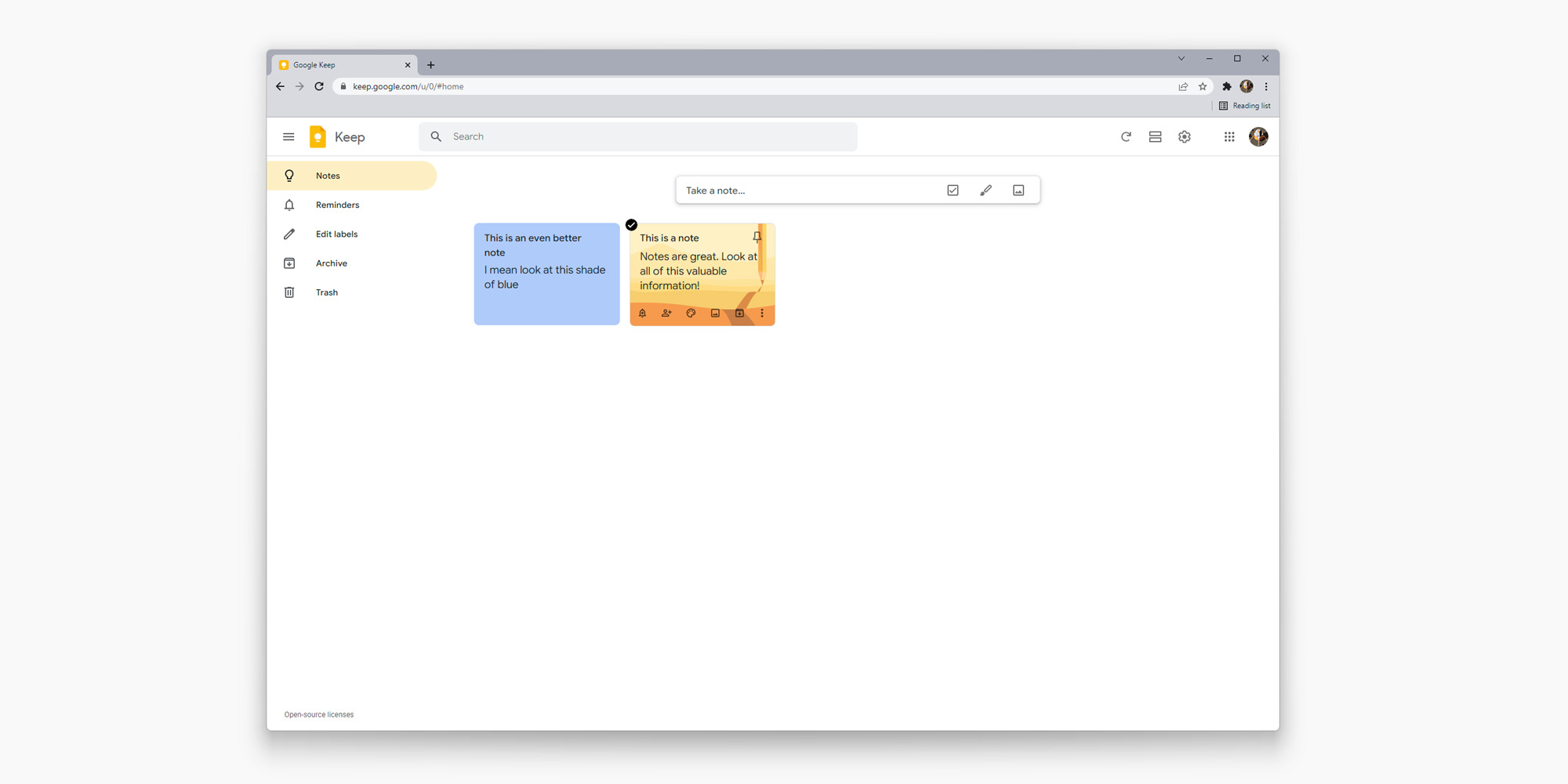Create a new list note

[952, 190]
